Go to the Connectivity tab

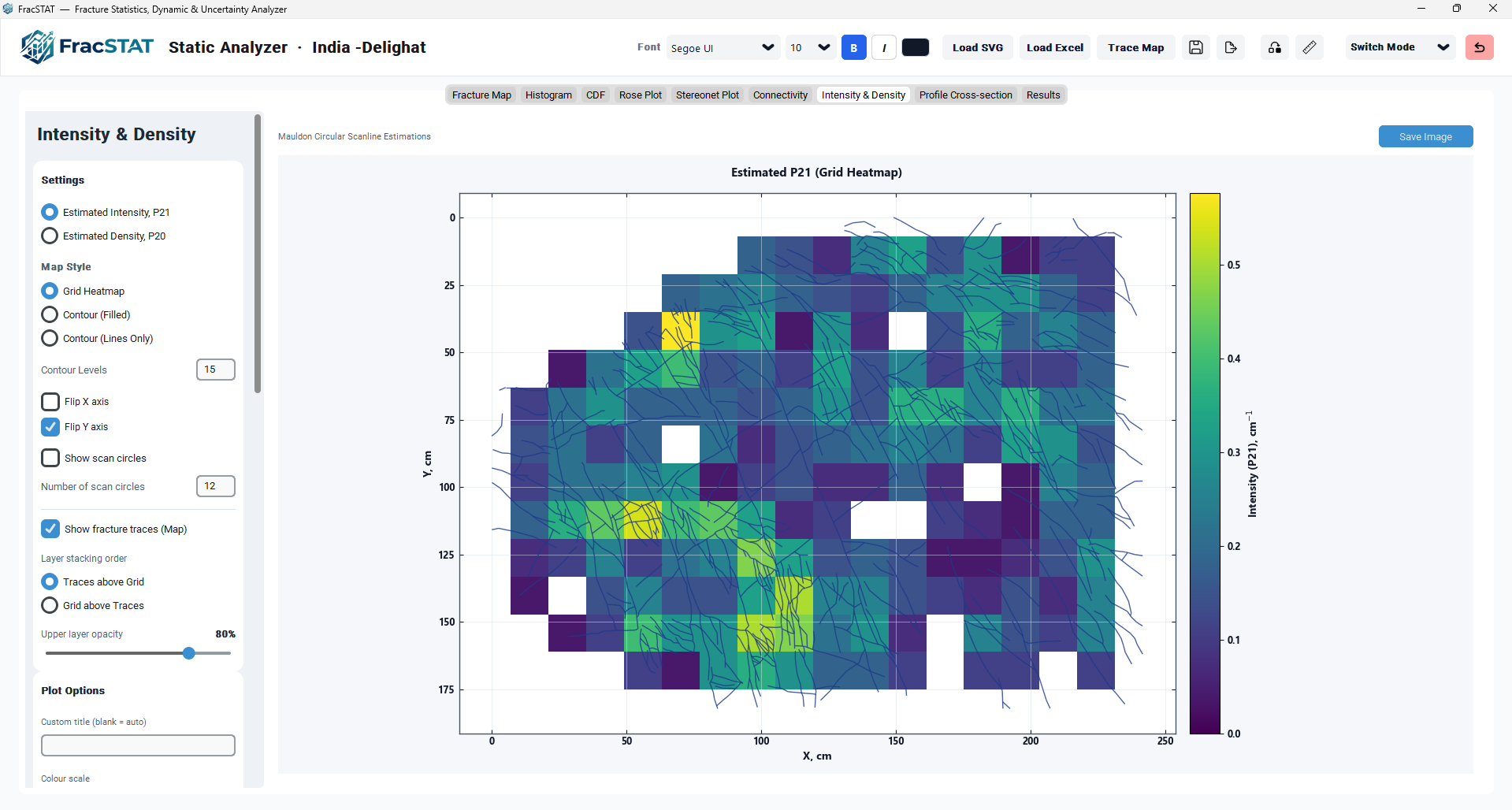tap(780, 95)
